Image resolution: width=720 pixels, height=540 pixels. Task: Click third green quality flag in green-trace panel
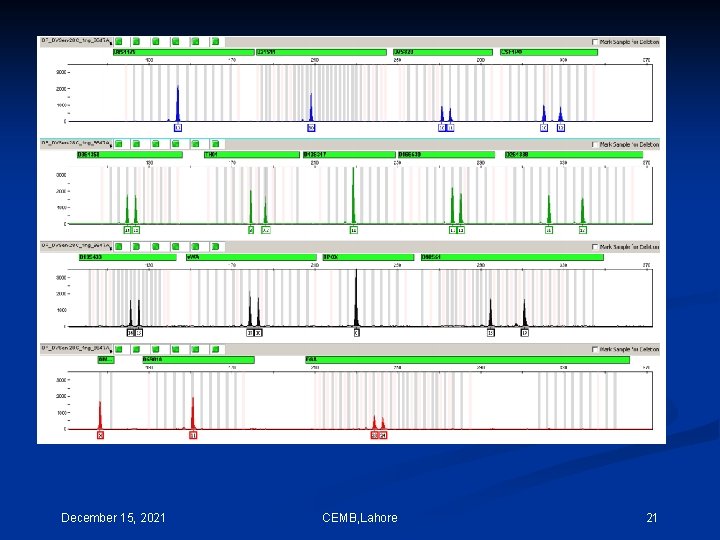[x=156, y=144]
